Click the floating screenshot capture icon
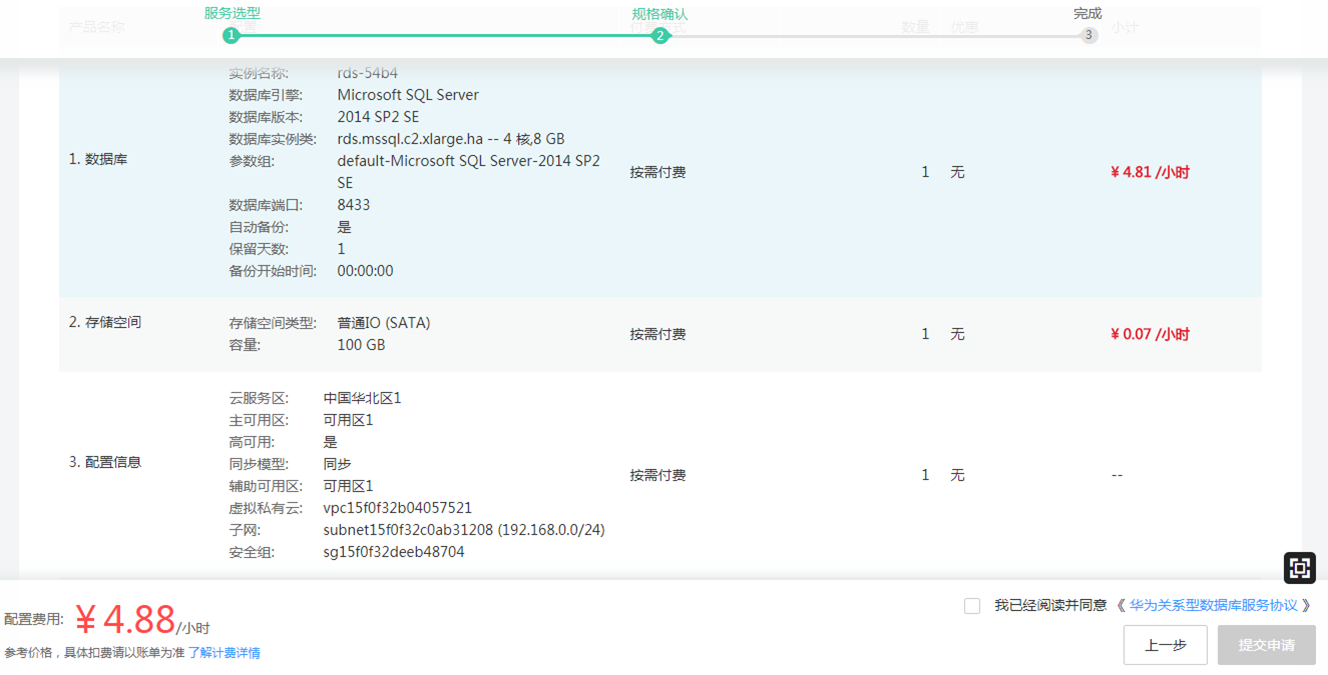 click(x=1299, y=568)
